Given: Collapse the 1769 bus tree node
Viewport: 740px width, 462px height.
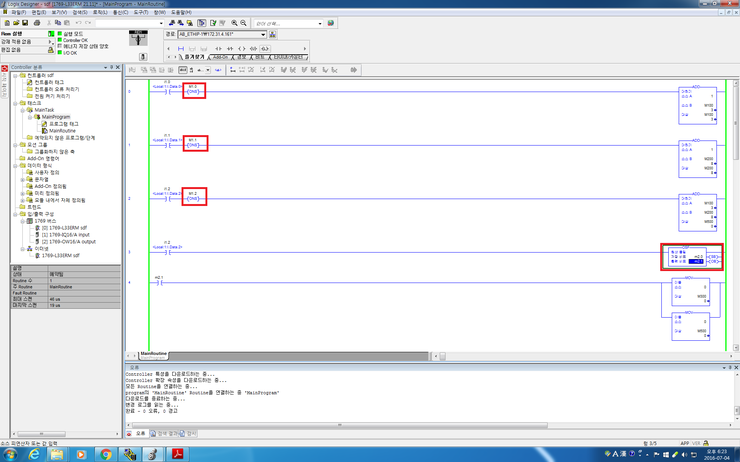Looking at the screenshot, I should tap(22, 221).
